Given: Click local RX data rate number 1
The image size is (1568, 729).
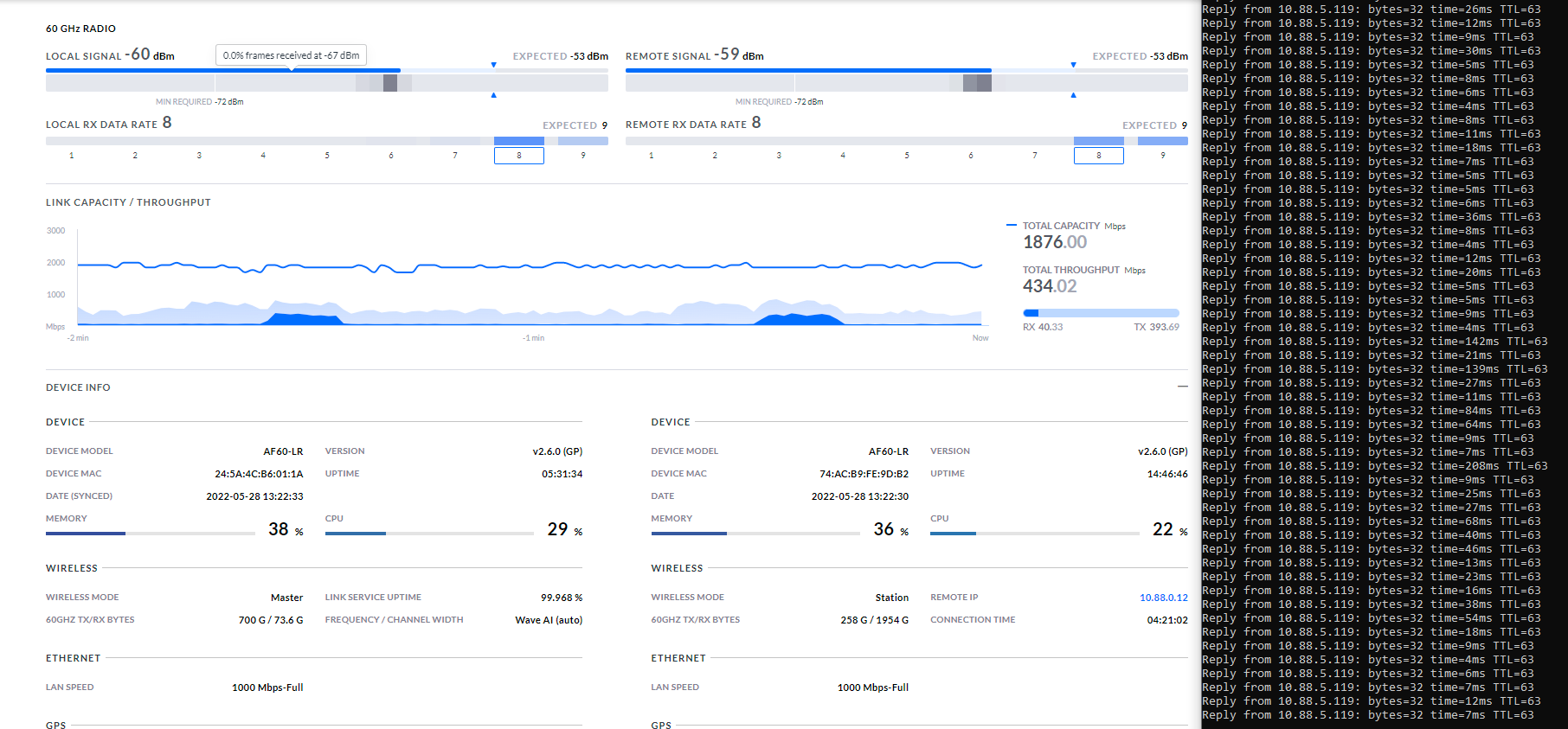Looking at the screenshot, I should tap(71, 156).
